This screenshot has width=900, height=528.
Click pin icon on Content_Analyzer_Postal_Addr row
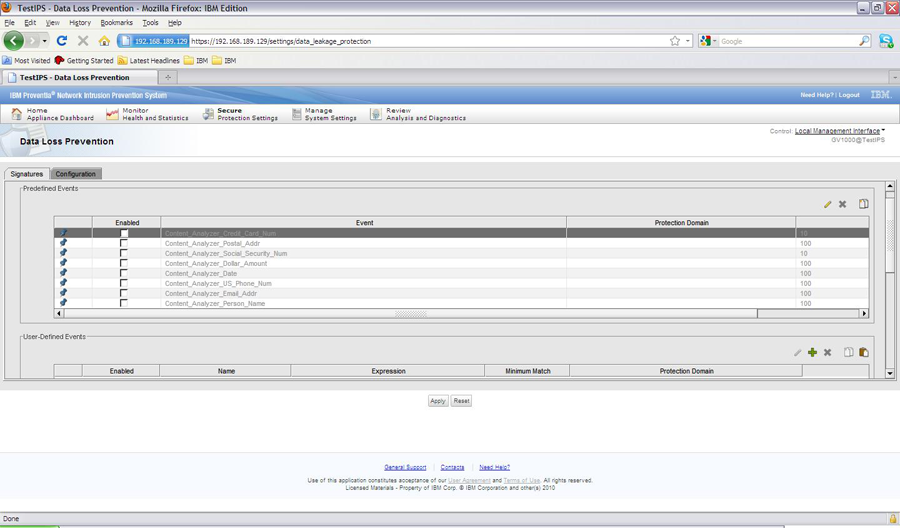63,243
